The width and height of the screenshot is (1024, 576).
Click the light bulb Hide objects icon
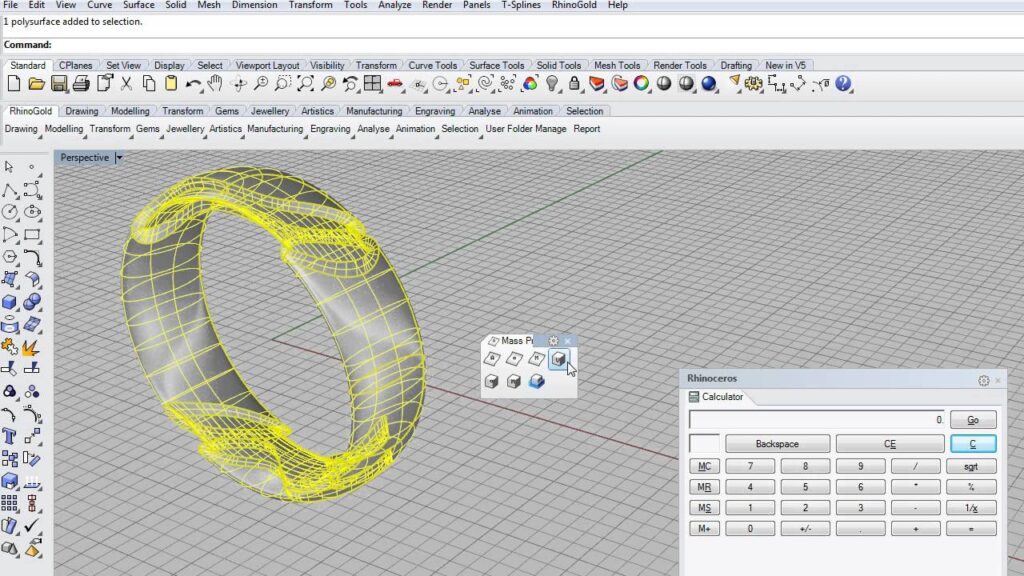coord(553,84)
